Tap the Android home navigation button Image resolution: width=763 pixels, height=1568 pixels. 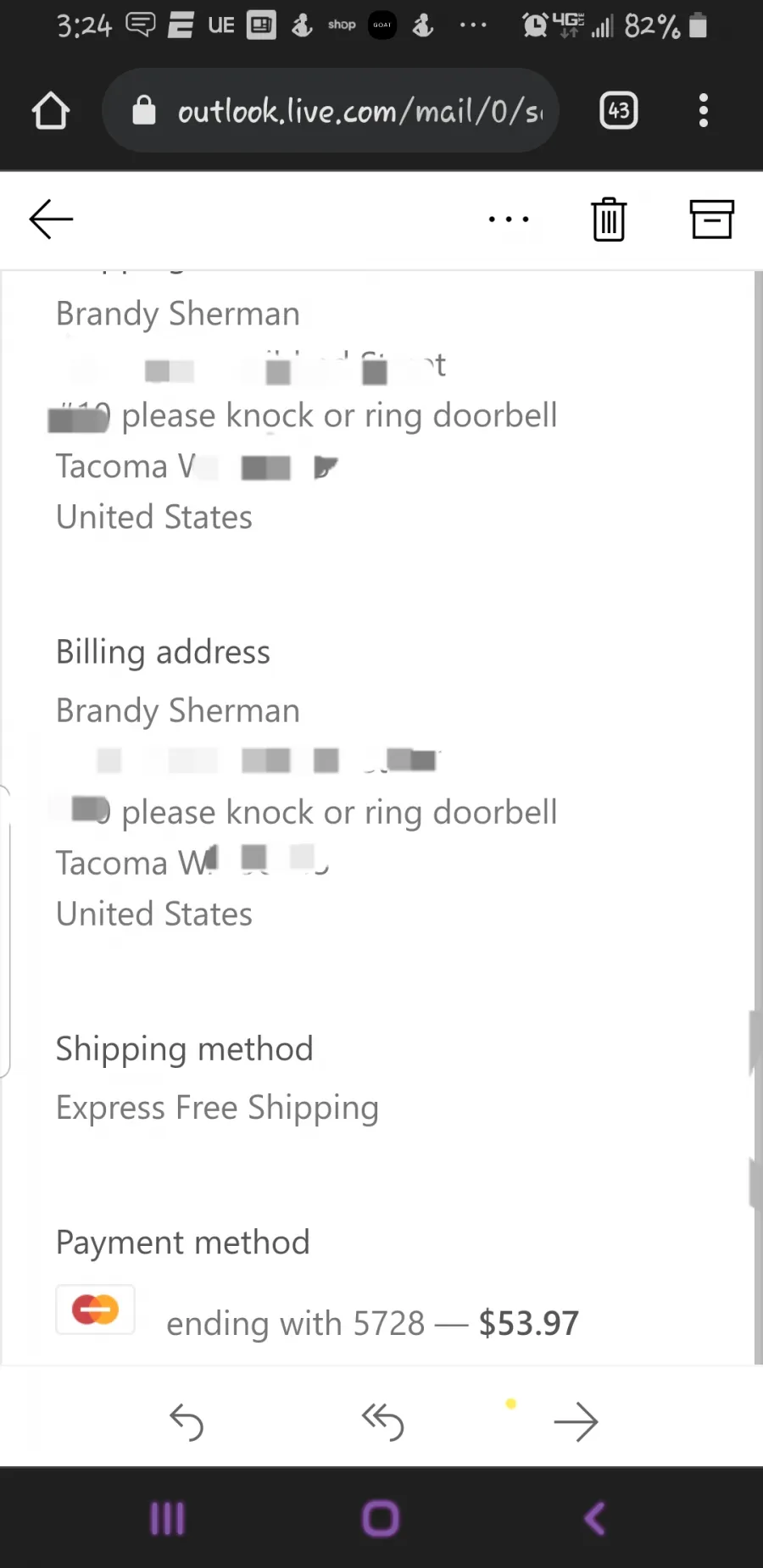point(381,1518)
